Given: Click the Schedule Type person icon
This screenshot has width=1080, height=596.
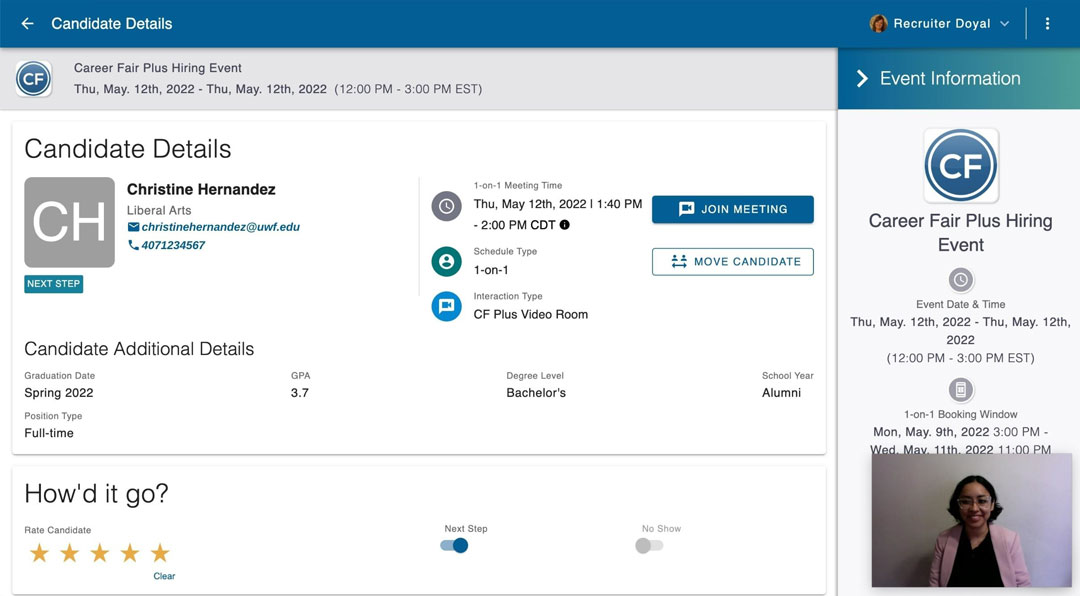Looking at the screenshot, I should pyautogui.click(x=446, y=262).
